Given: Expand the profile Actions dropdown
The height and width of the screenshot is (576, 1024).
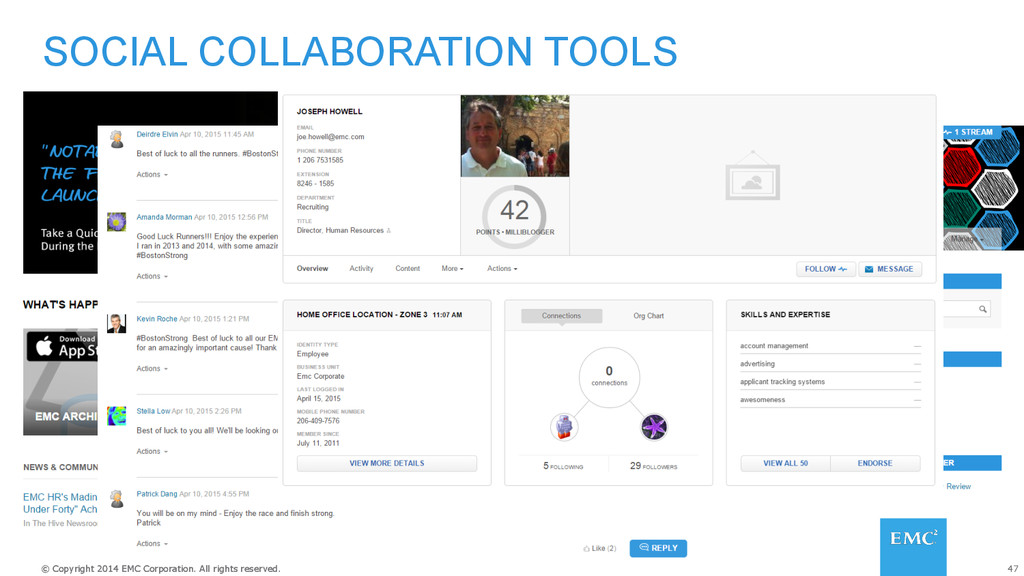Looking at the screenshot, I should pos(502,268).
